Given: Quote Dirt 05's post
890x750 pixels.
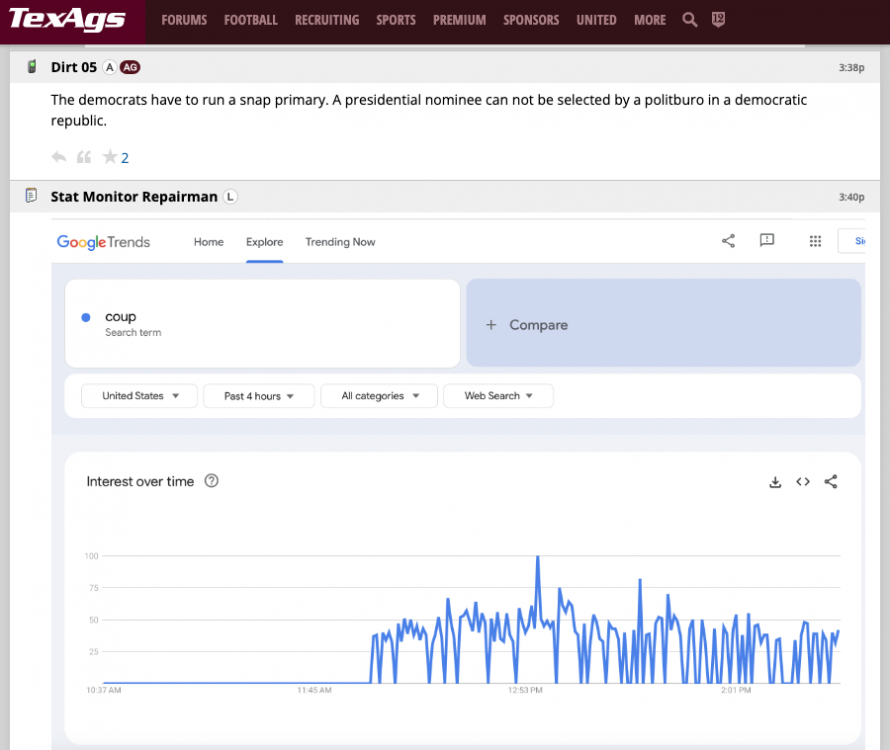Looking at the screenshot, I should (x=84, y=157).
